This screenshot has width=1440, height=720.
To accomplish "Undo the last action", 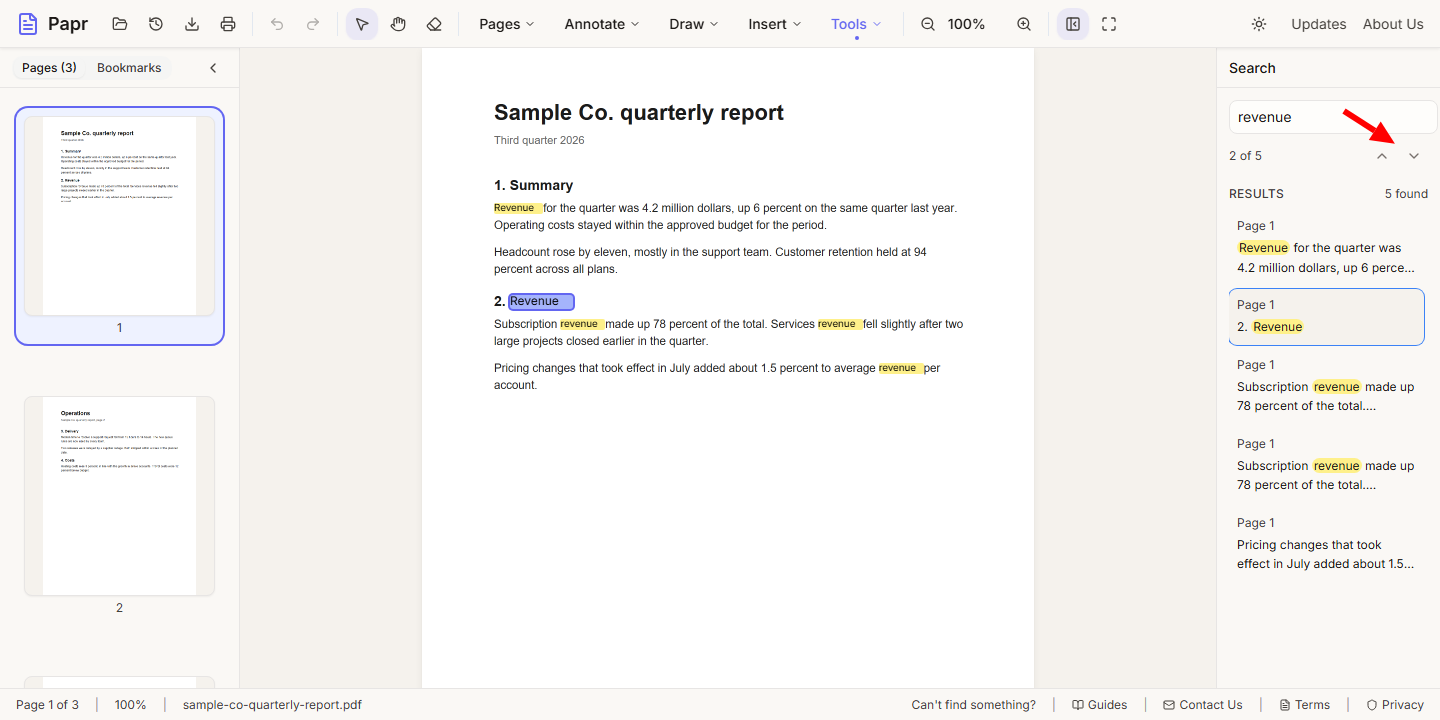I will click(x=277, y=24).
